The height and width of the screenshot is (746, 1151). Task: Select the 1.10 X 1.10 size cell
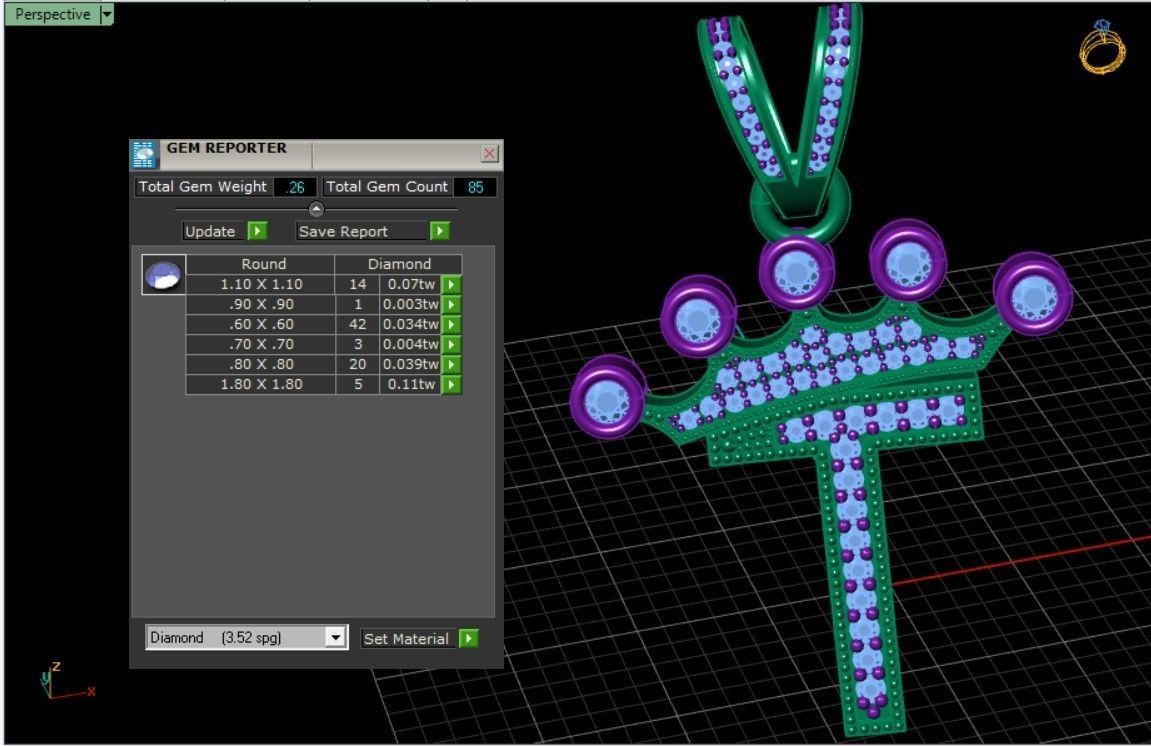click(x=261, y=284)
